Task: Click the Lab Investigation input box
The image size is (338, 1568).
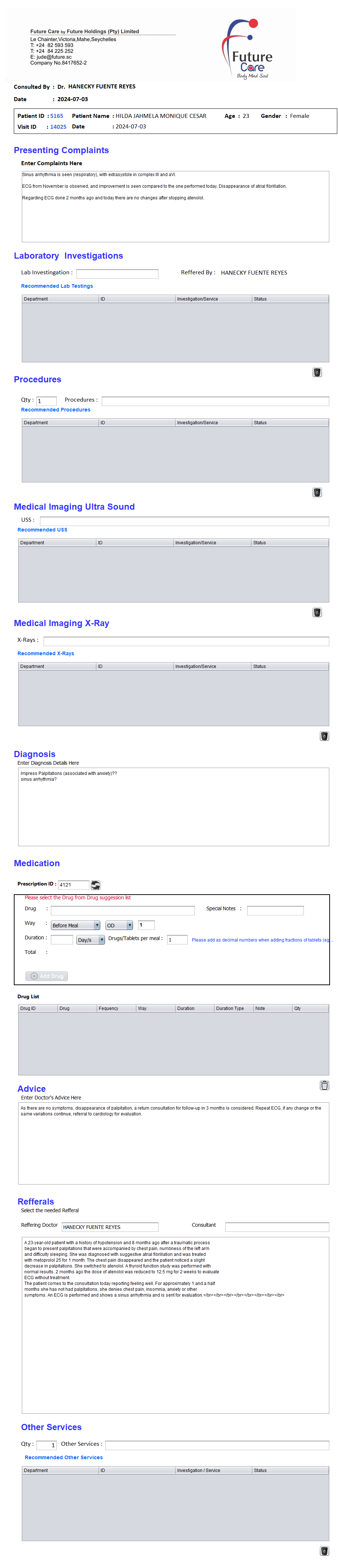Action: pos(117,274)
